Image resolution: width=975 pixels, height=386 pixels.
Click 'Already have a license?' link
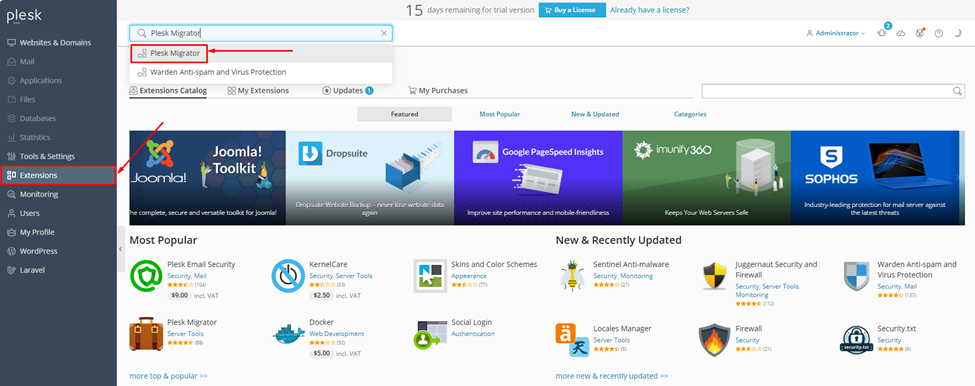click(649, 10)
